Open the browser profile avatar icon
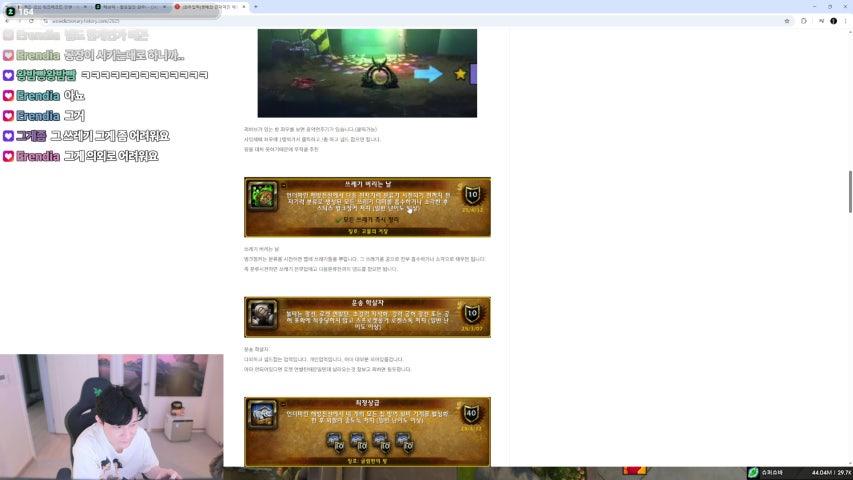The height and width of the screenshot is (480, 853). [x=833, y=21]
